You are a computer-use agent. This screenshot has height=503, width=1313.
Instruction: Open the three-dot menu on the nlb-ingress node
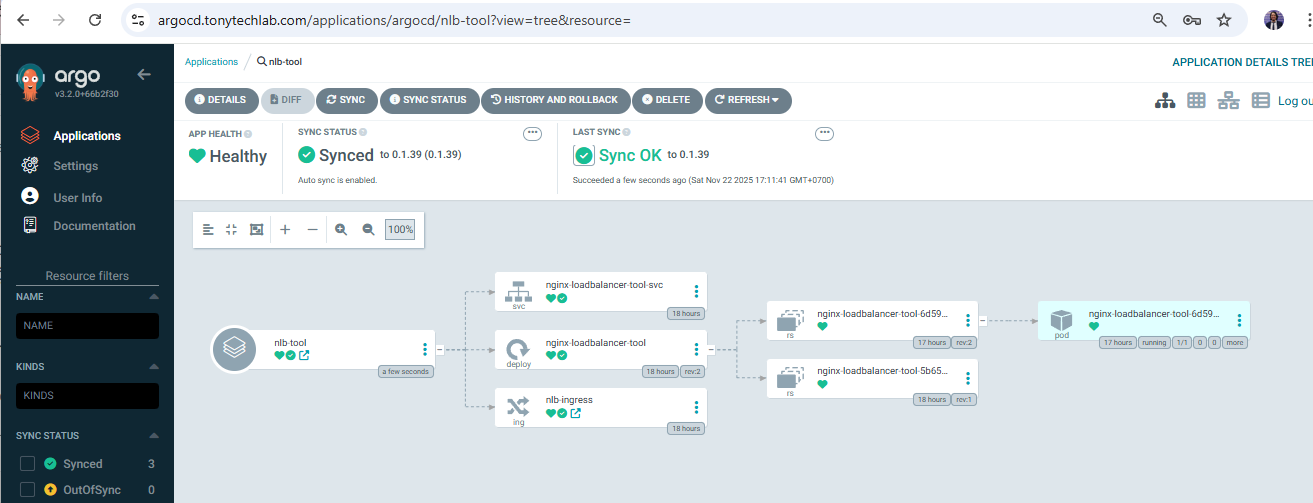696,407
